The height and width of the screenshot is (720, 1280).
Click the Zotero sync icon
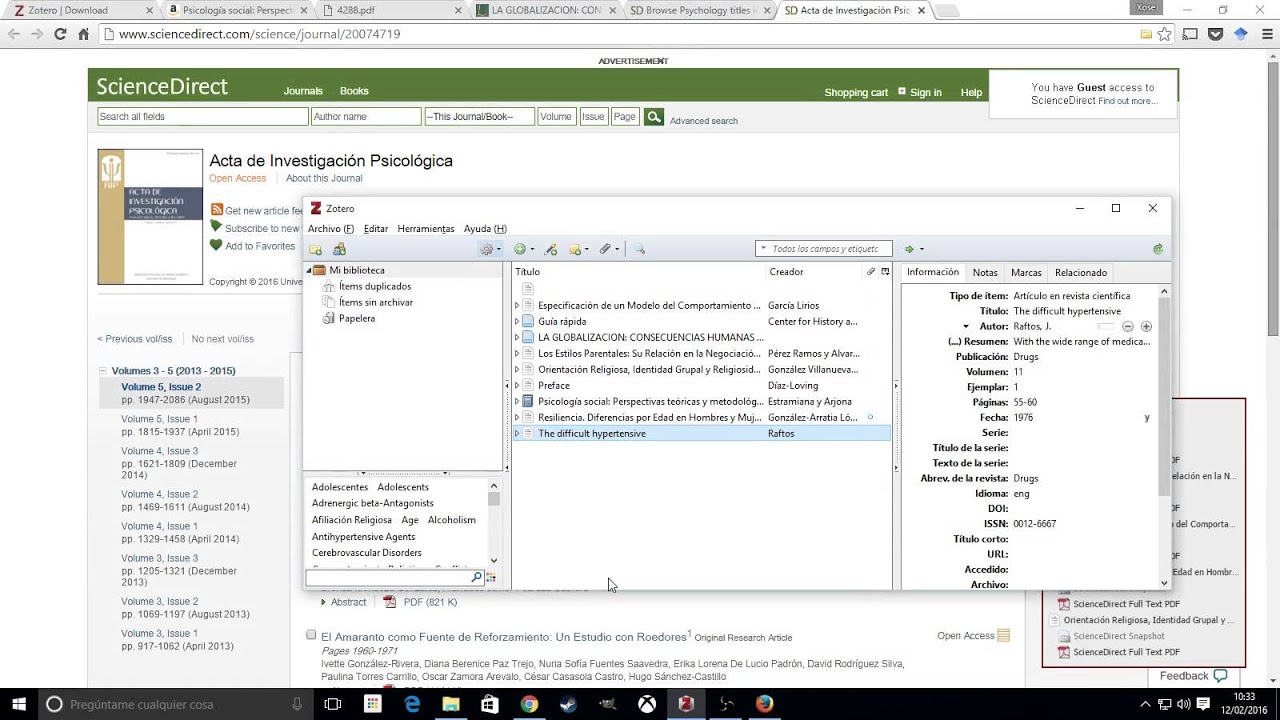tap(1158, 249)
